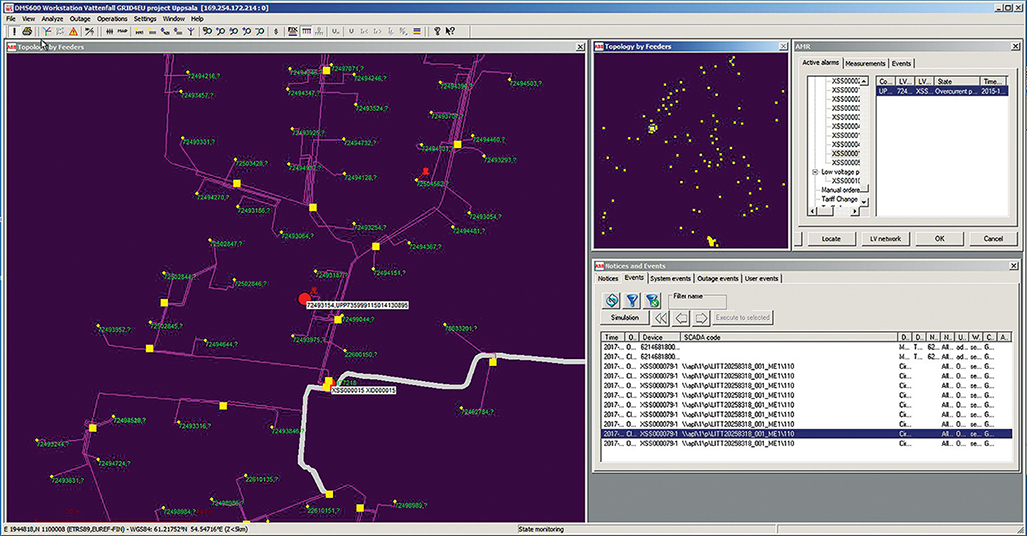Screen dimensions: 1027x536
Task: Click the right step arrow in Events
Action: coord(701,318)
